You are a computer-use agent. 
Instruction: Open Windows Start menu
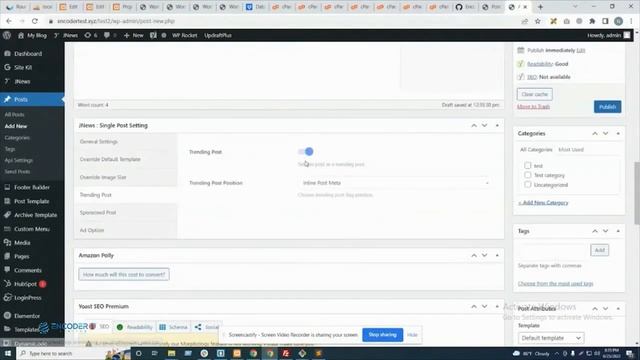(8, 353)
